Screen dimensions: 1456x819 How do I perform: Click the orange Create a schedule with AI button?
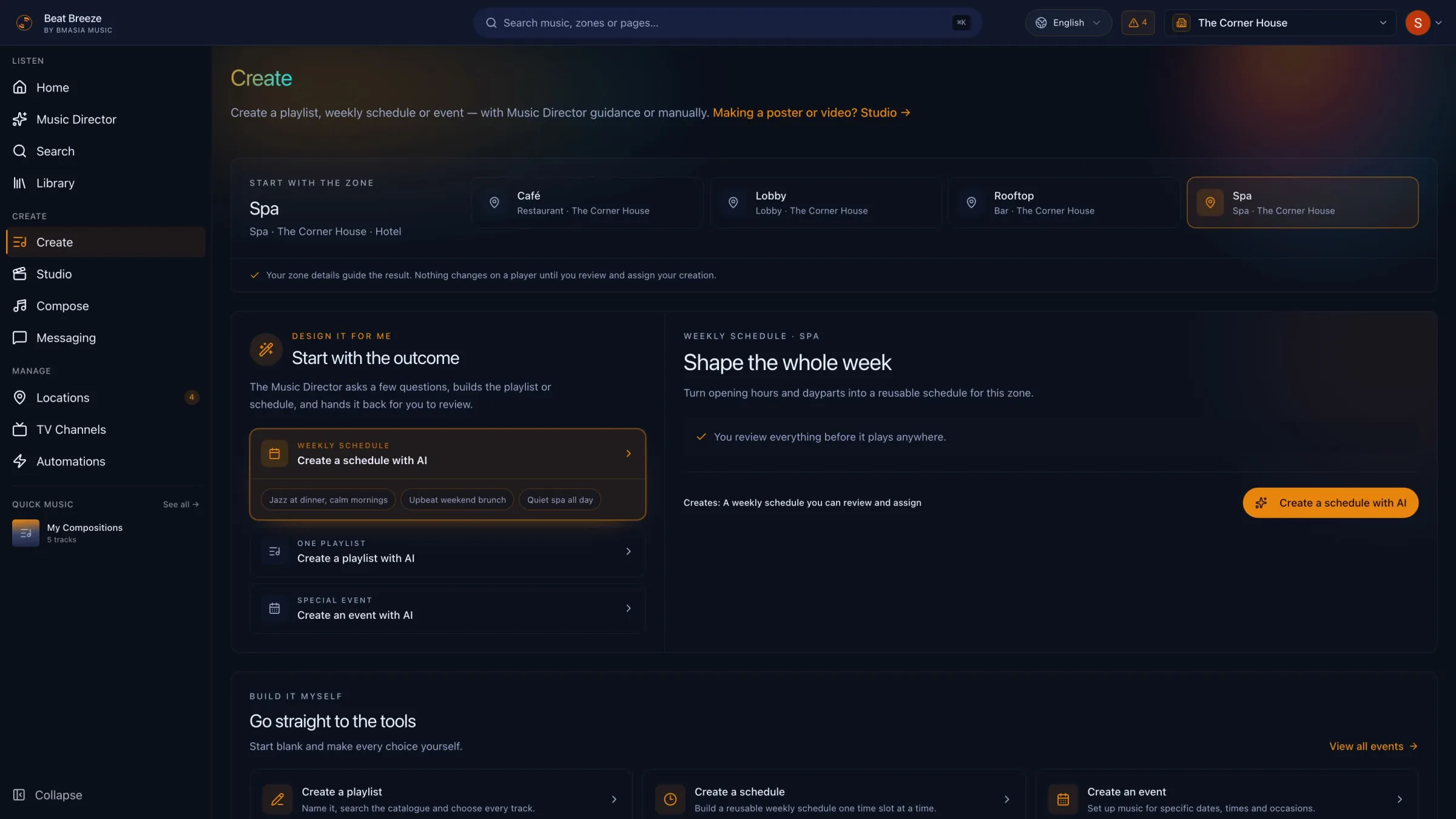point(1330,503)
